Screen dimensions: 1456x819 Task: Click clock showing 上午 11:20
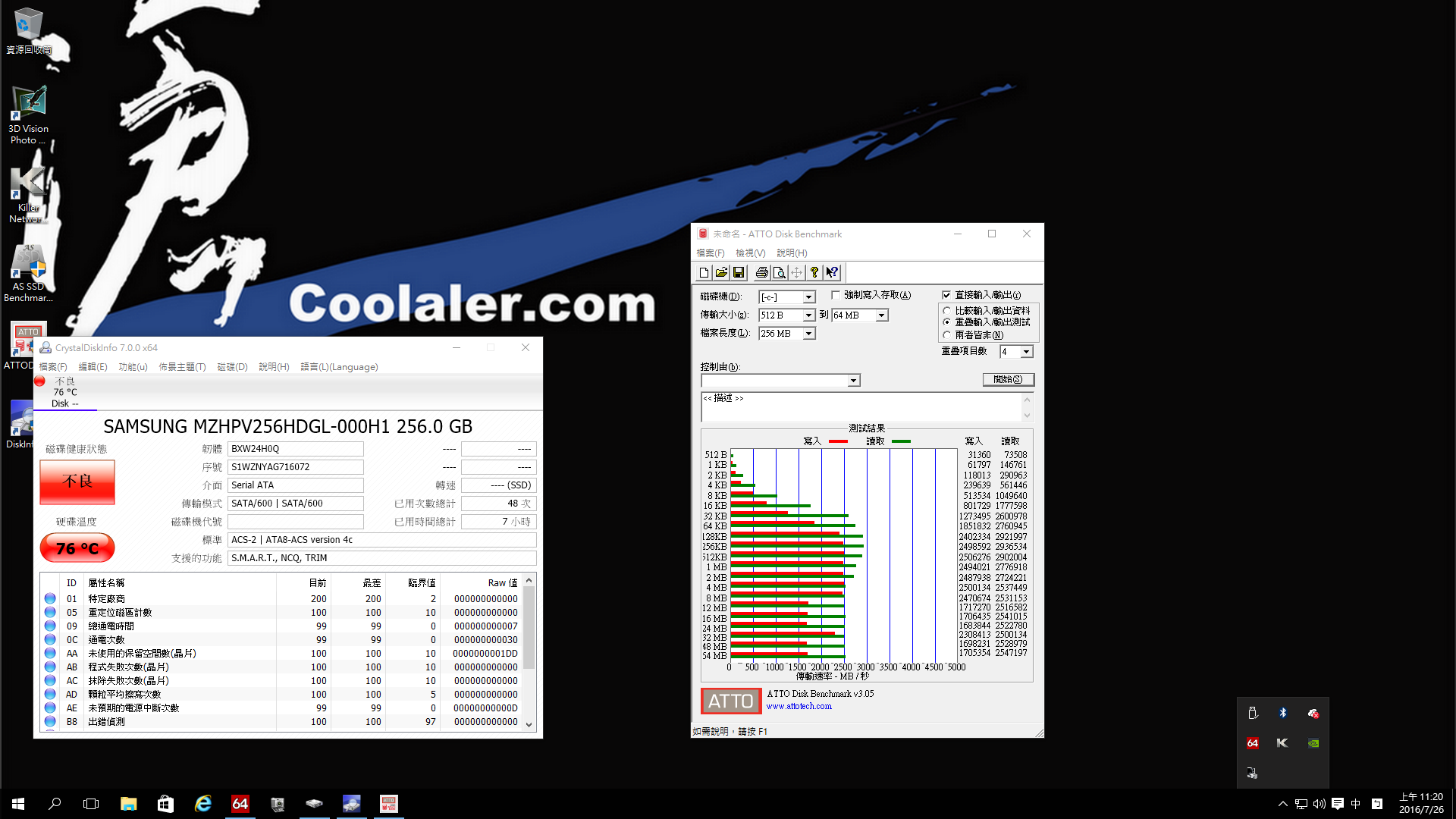1420,804
